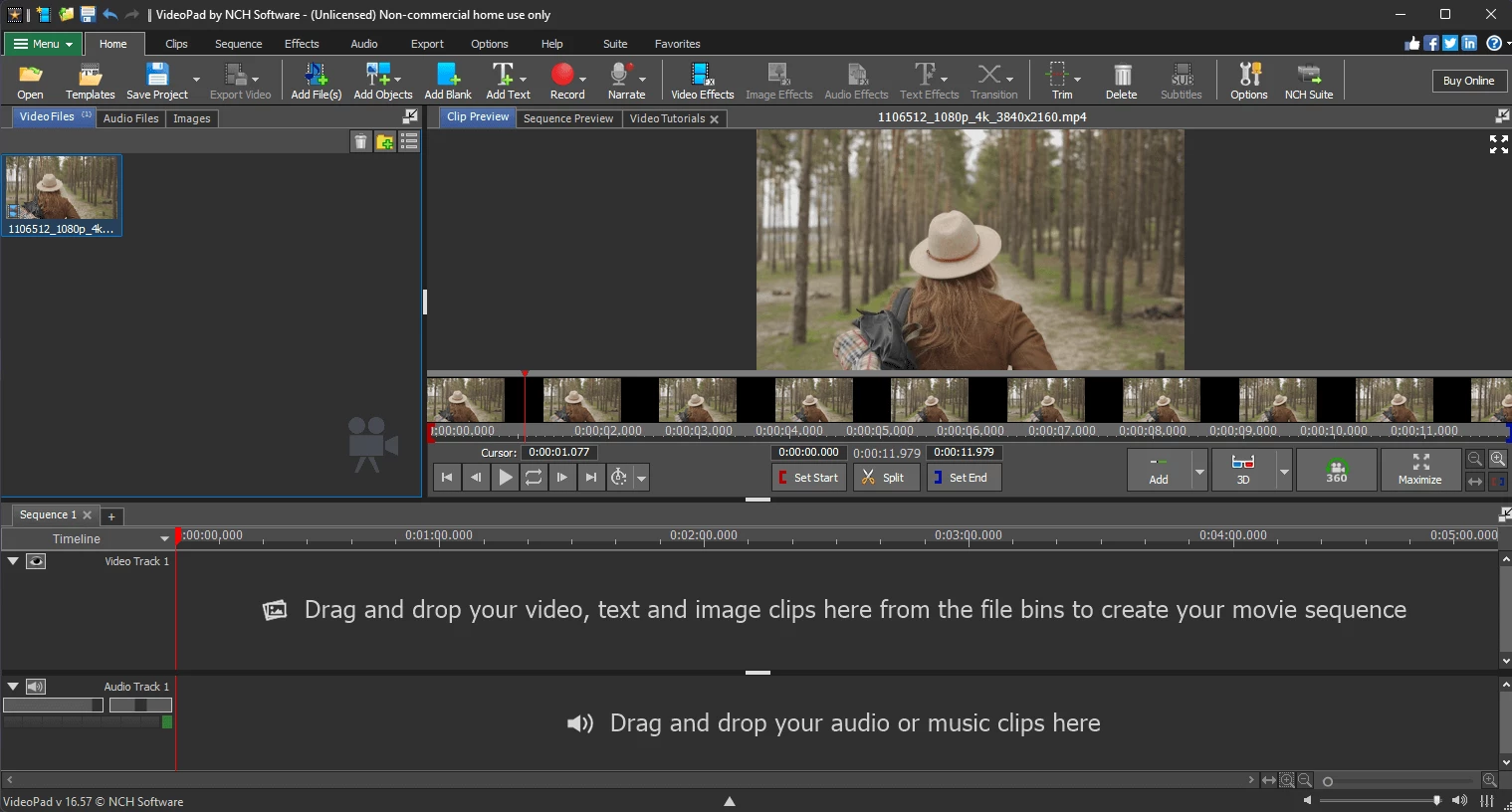Open playback speed dropdown arrow
Screen dimensions: 1512x812
pyautogui.click(x=642, y=479)
